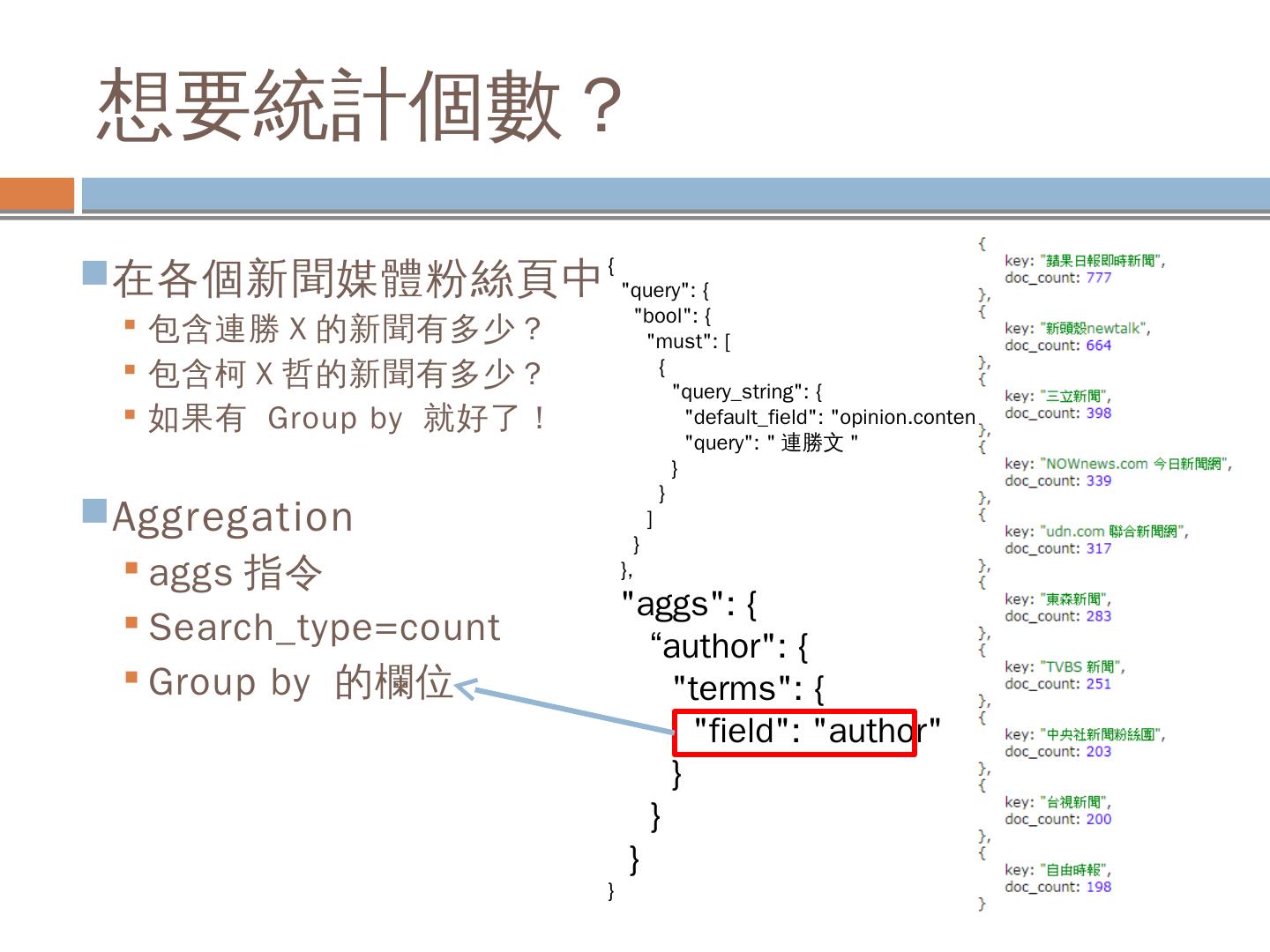Click the doc_count value 664
This screenshot has height=952, width=1270.
1098,346
